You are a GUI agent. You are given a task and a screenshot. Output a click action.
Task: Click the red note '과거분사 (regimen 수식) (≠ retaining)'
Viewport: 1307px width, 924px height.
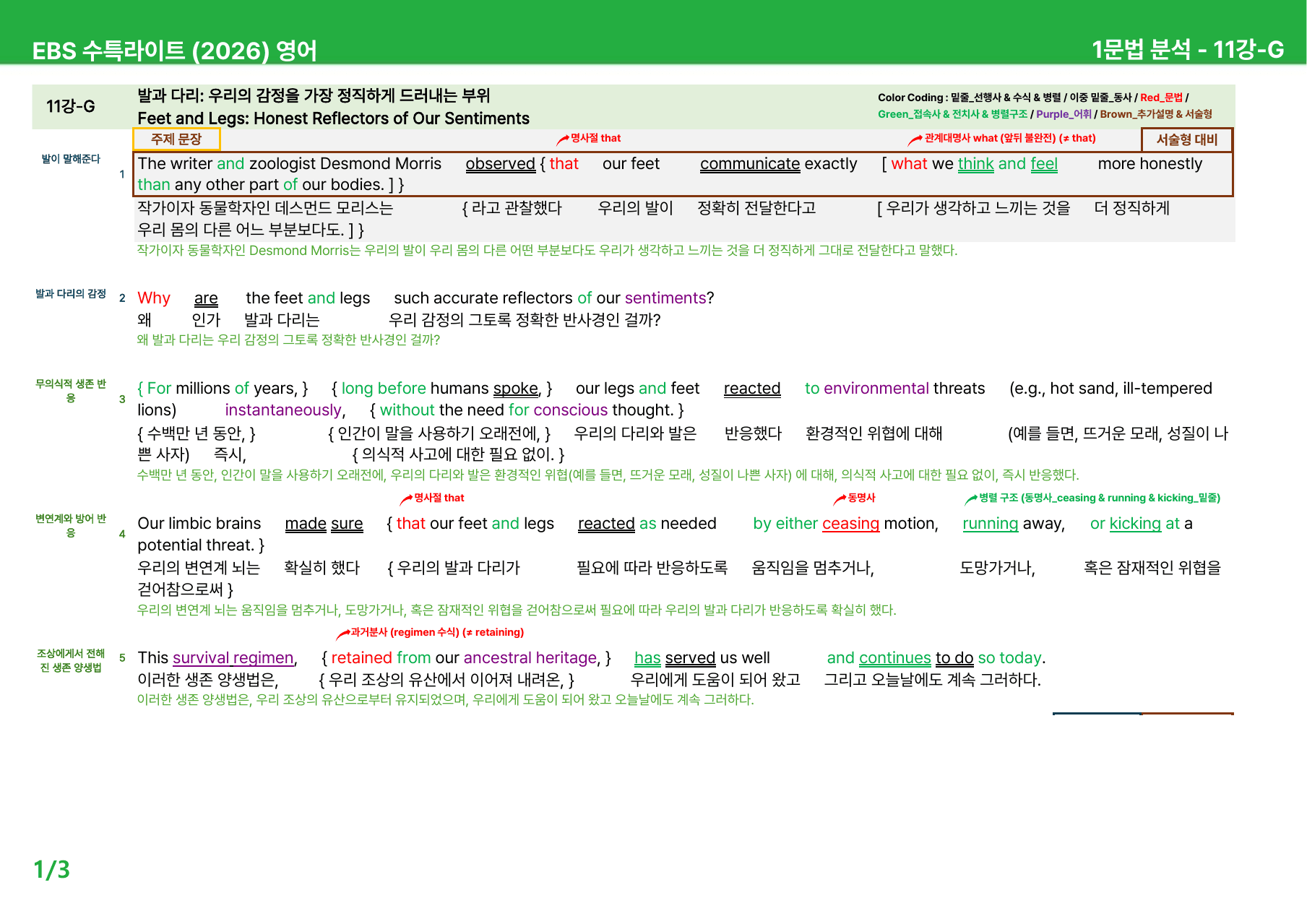click(x=436, y=632)
